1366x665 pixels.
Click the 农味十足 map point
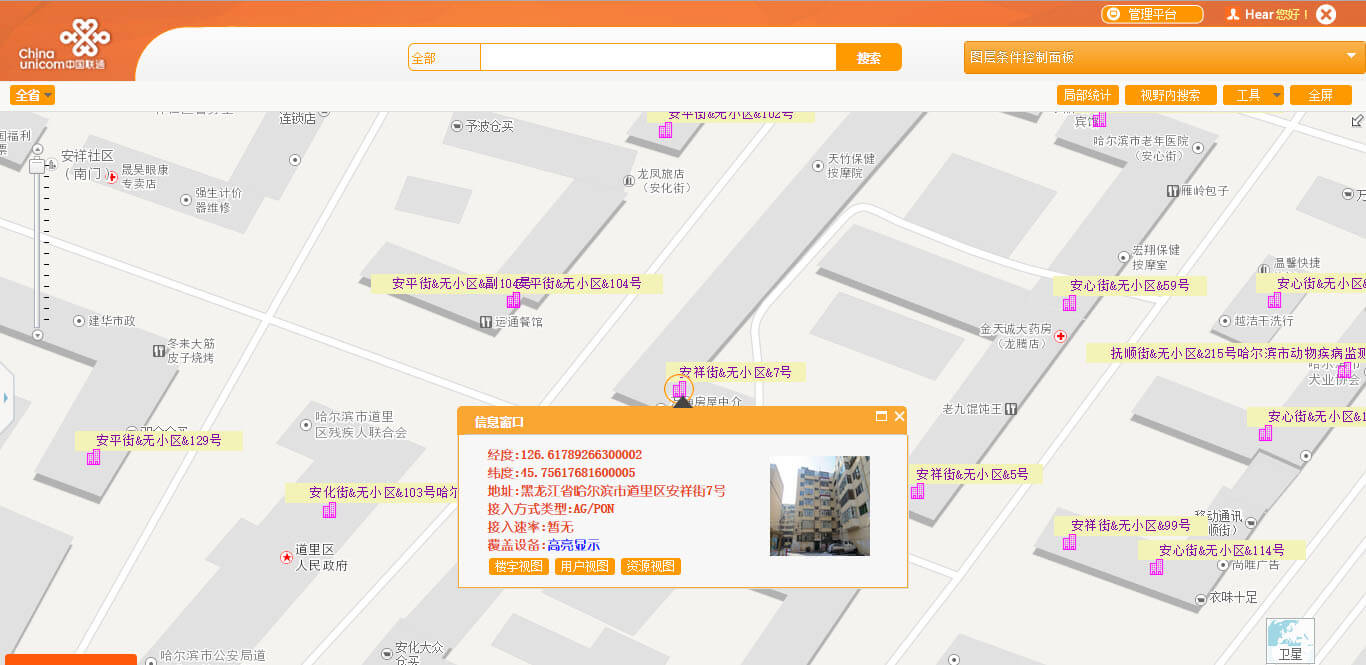pyautogui.click(x=1201, y=599)
